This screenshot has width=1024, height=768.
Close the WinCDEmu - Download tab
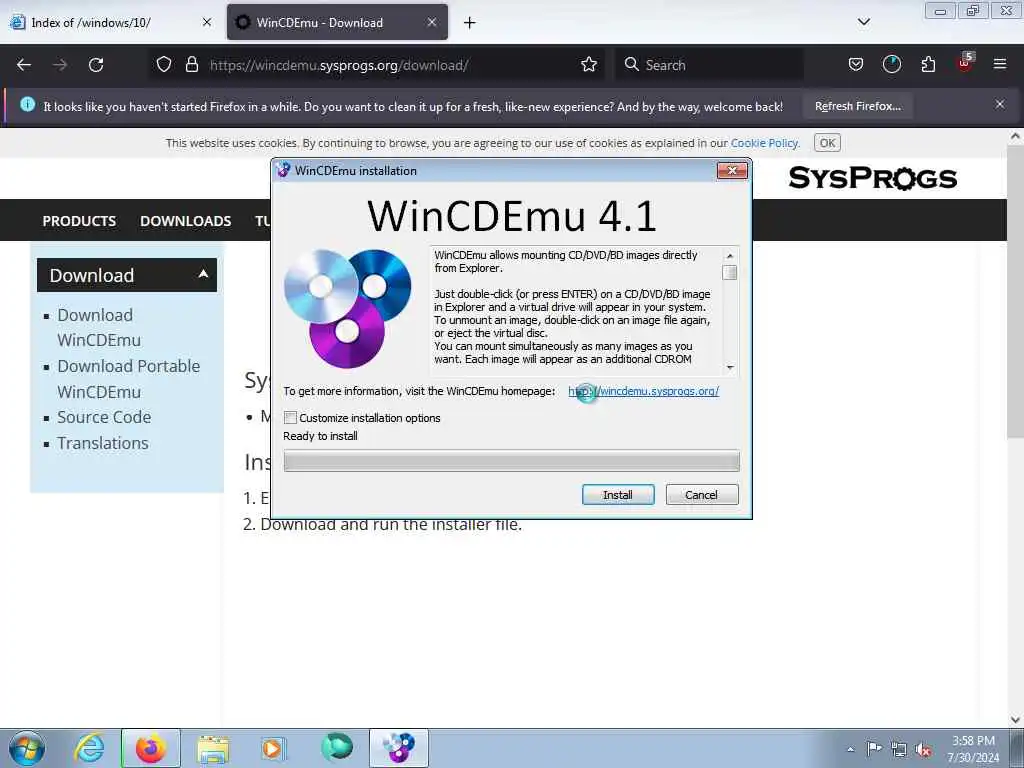(x=432, y=22)
